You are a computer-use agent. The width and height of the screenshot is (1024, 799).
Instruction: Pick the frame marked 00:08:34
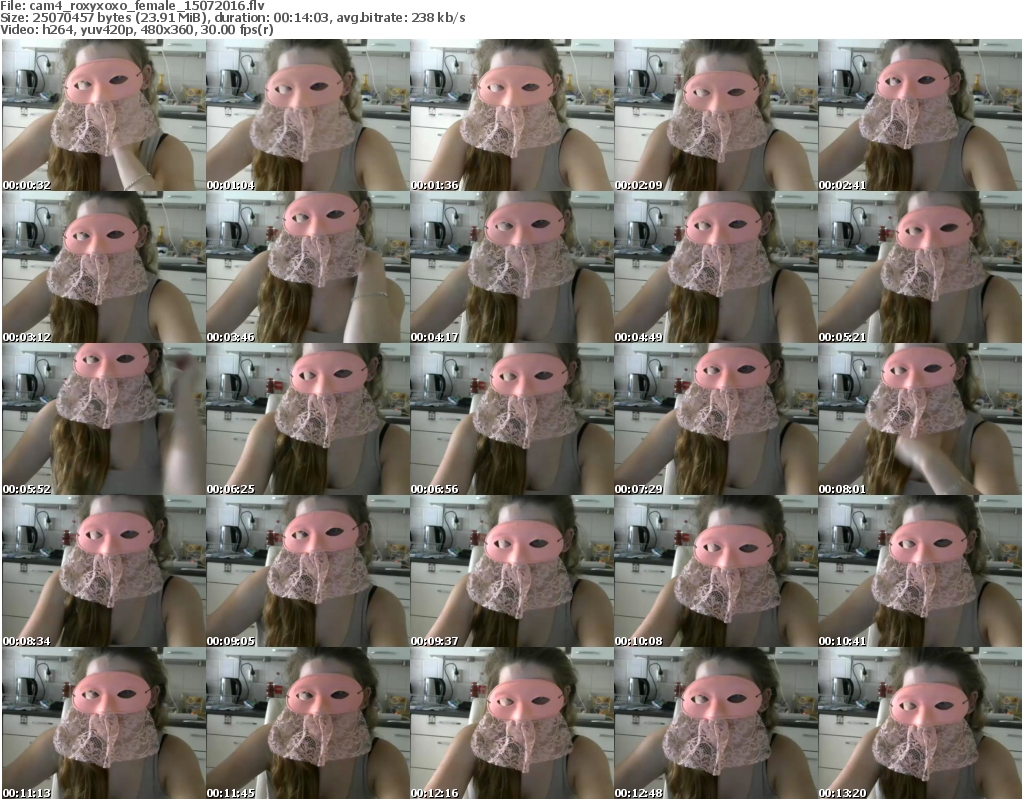[104, 572]
